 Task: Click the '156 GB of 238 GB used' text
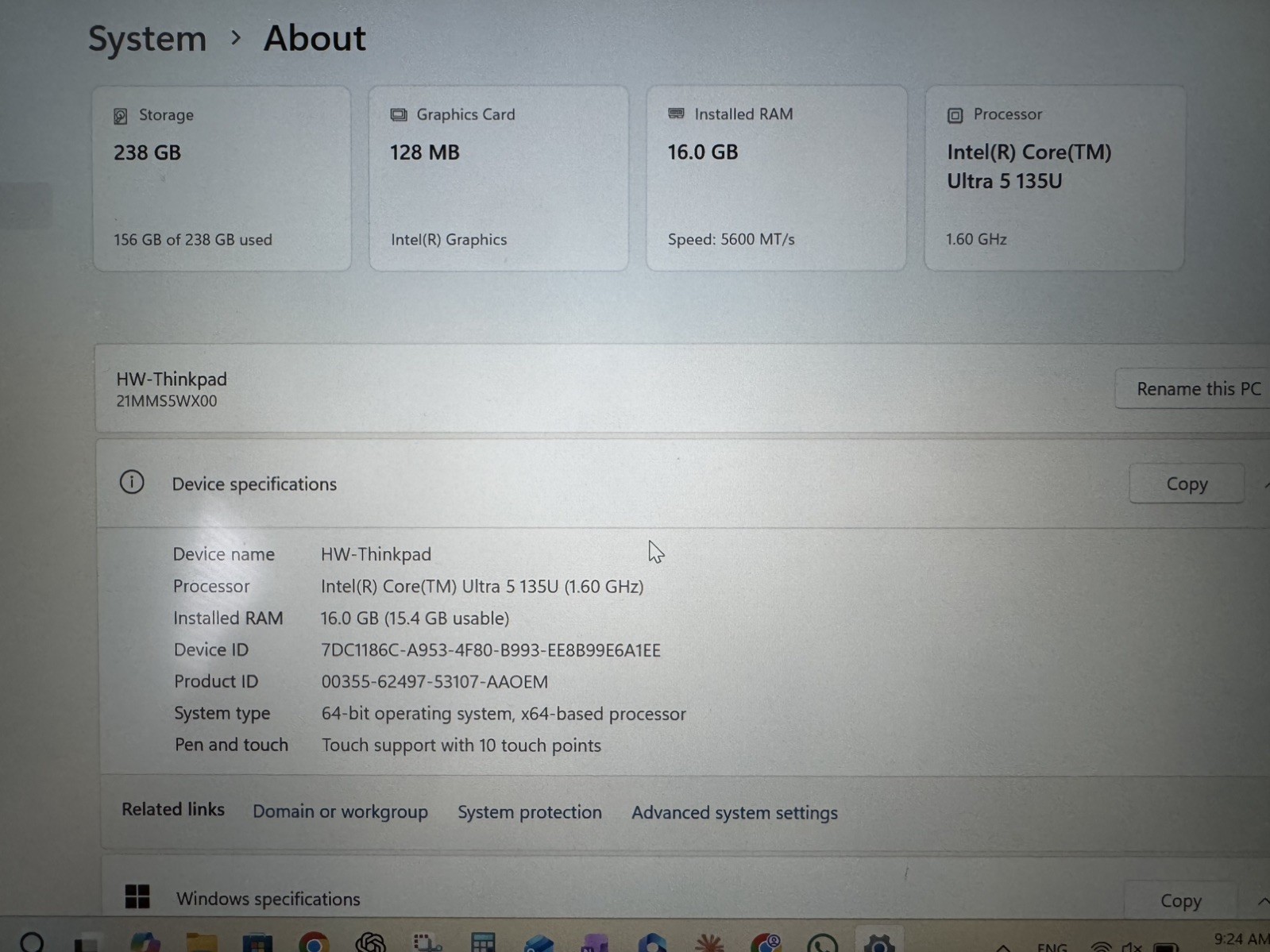193,240
